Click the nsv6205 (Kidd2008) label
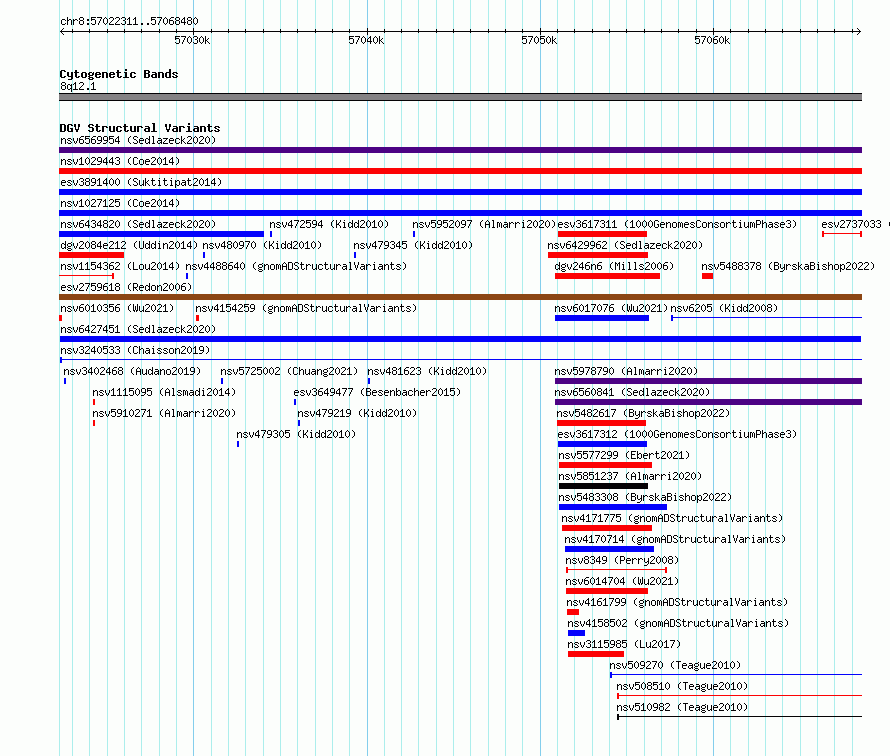The width and height of the screenshot is (890, 756). coord(724,308)
